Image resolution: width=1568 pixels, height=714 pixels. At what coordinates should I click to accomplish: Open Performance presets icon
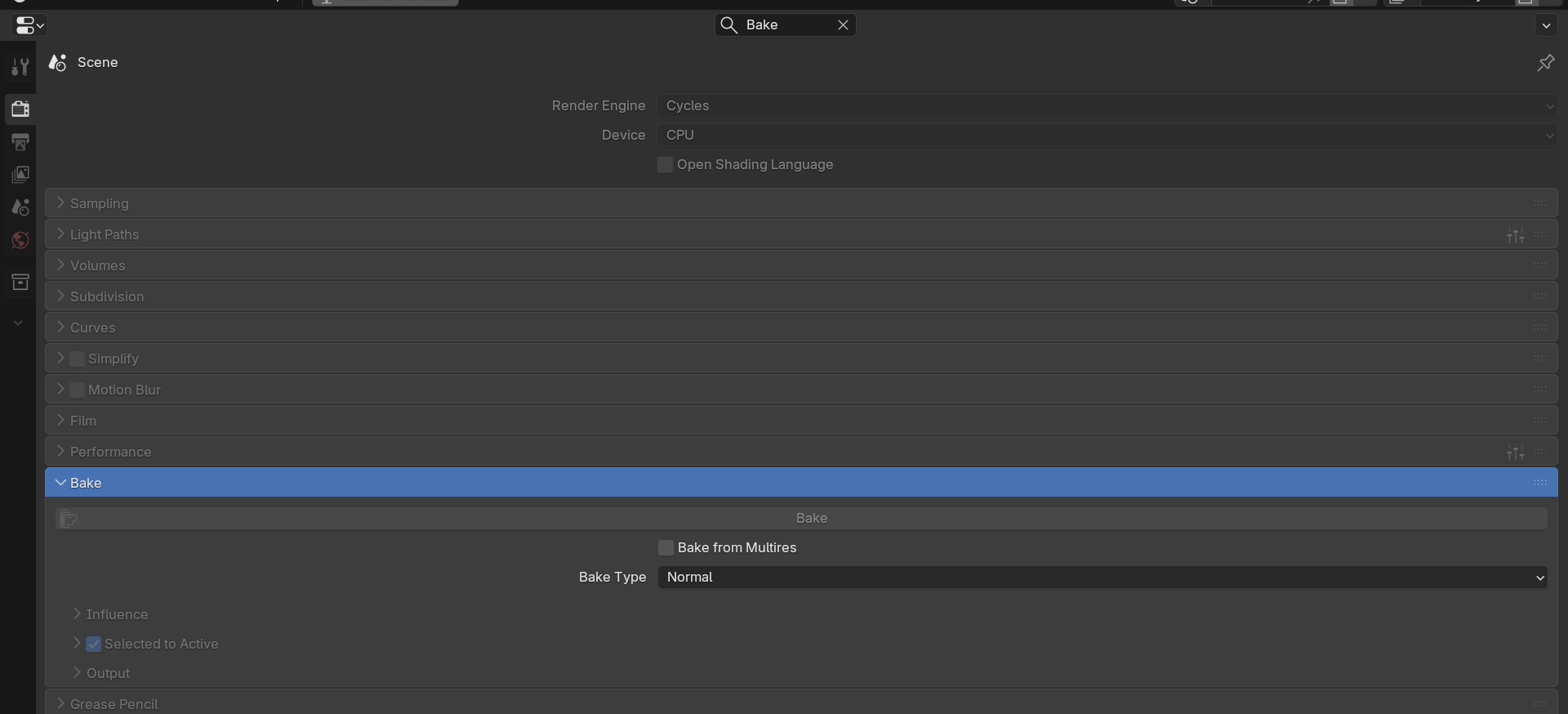click(1516, 453)
